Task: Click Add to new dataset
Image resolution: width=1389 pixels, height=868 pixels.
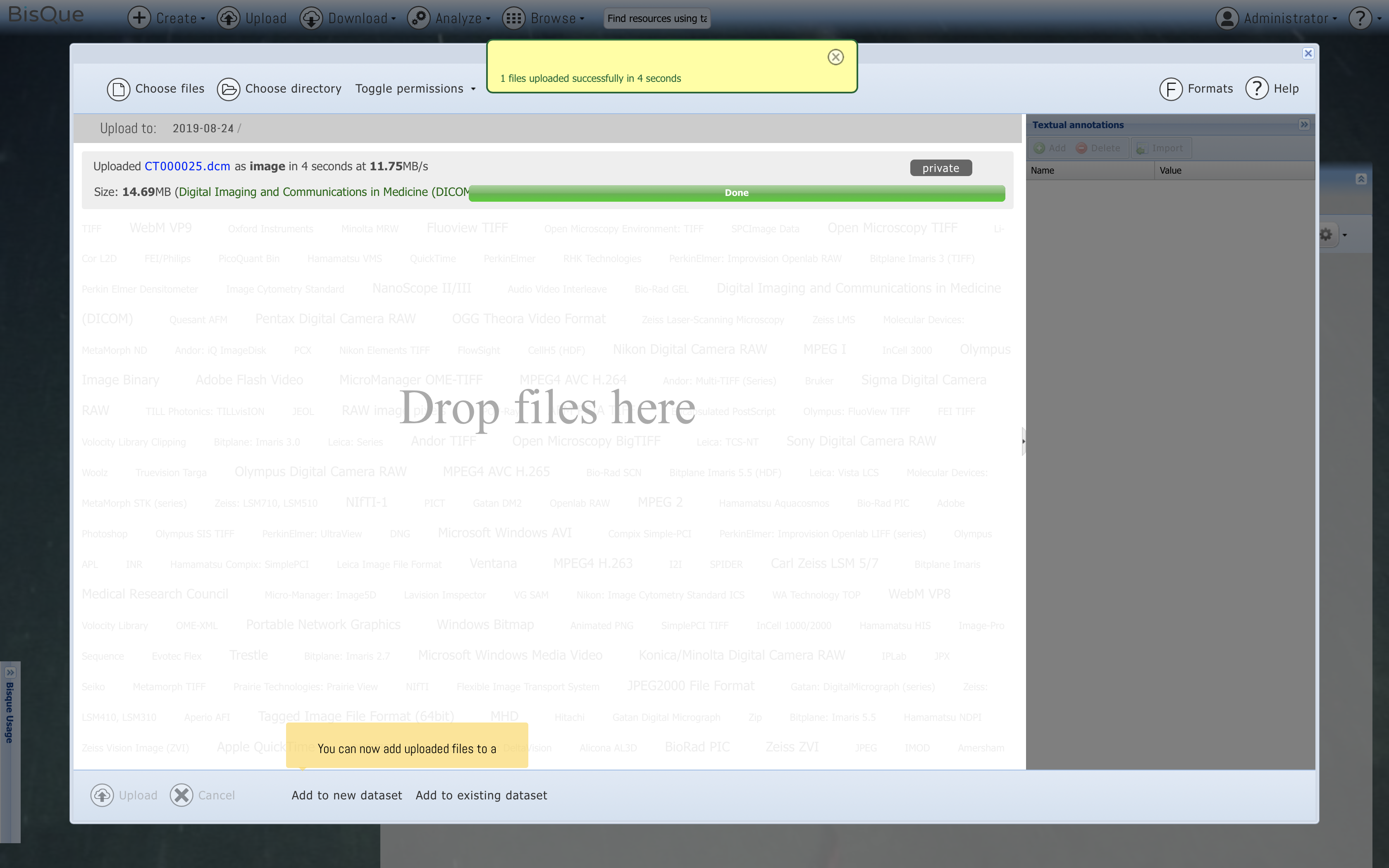Action: click(x=347, y=795)
